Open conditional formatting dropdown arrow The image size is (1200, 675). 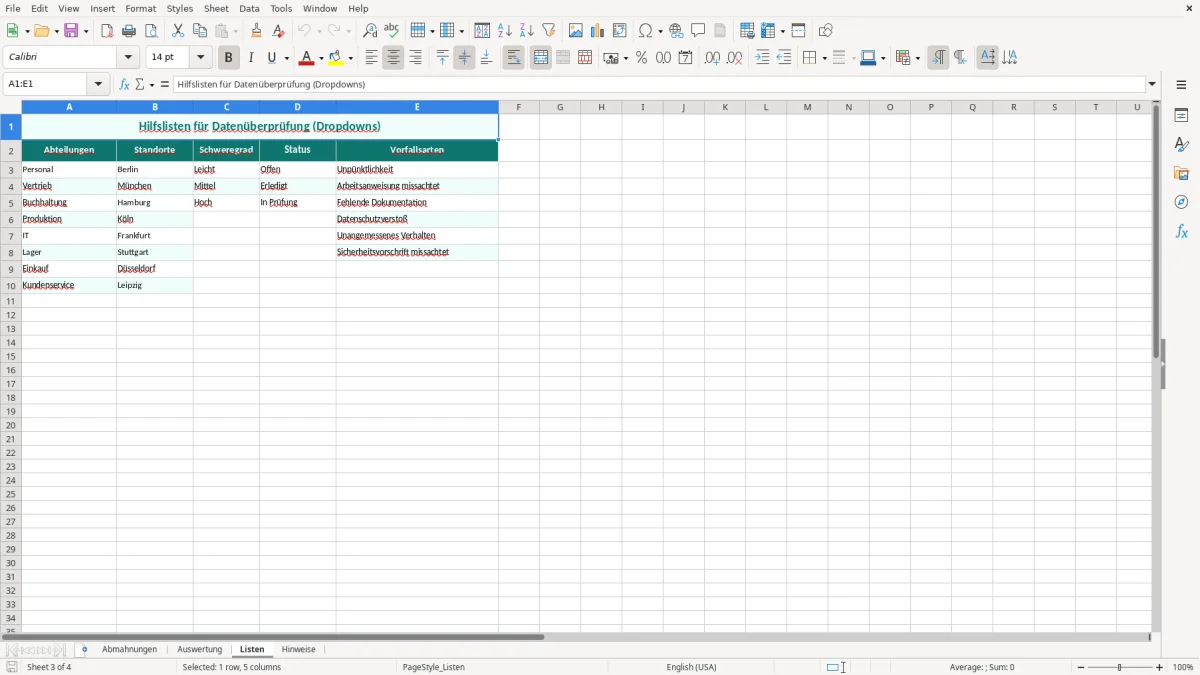coord(917,58)
